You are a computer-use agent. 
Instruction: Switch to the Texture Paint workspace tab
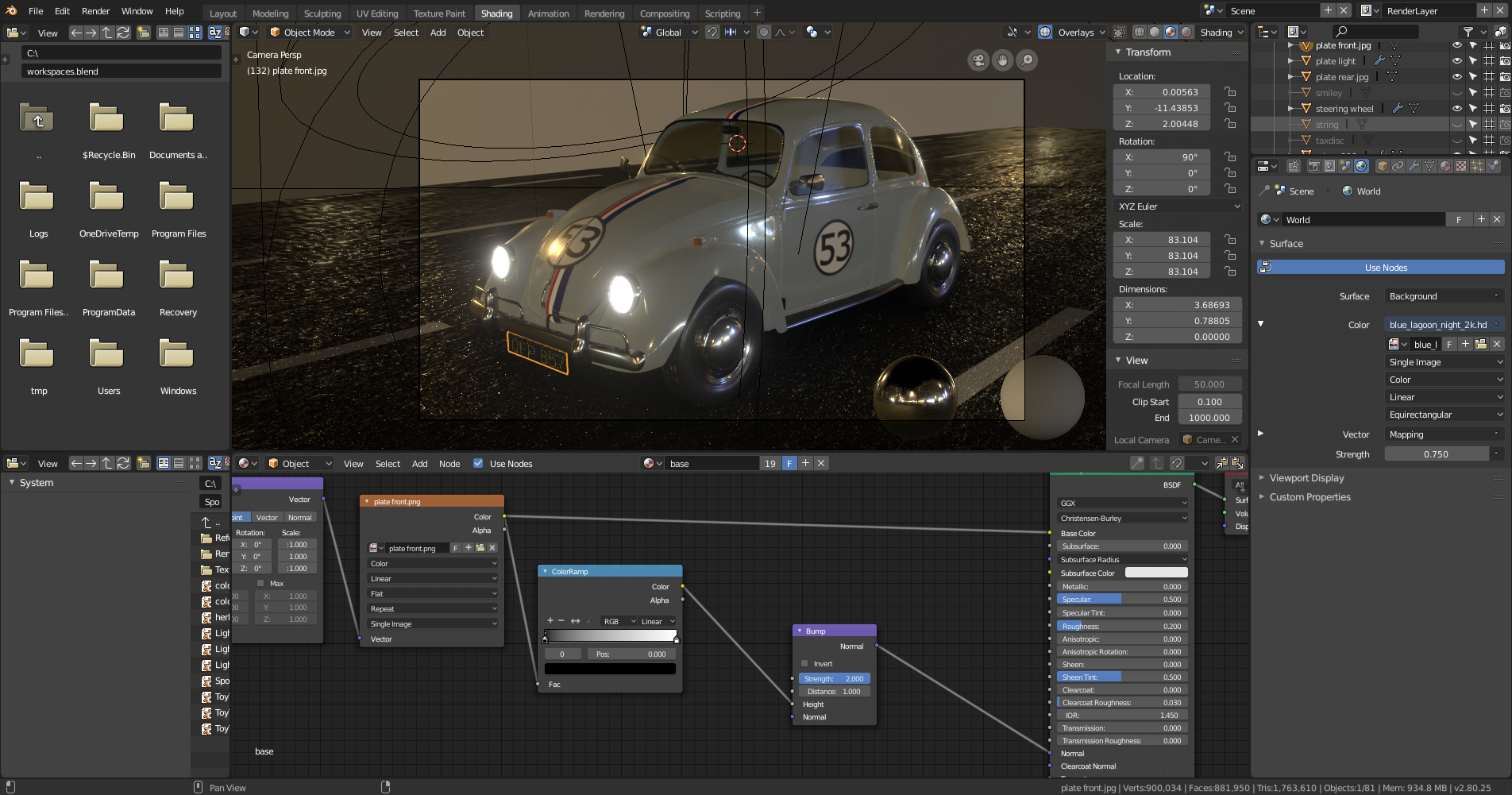[439, 14]
